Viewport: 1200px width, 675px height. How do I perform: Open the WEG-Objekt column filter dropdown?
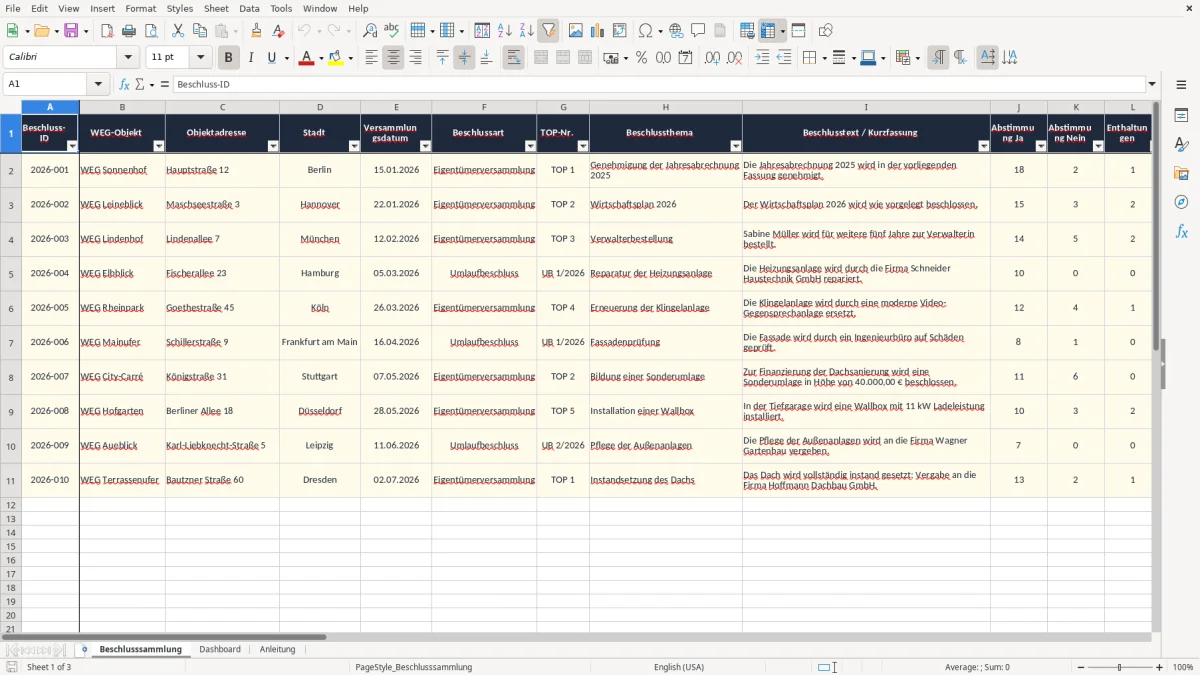click(157, 146)
